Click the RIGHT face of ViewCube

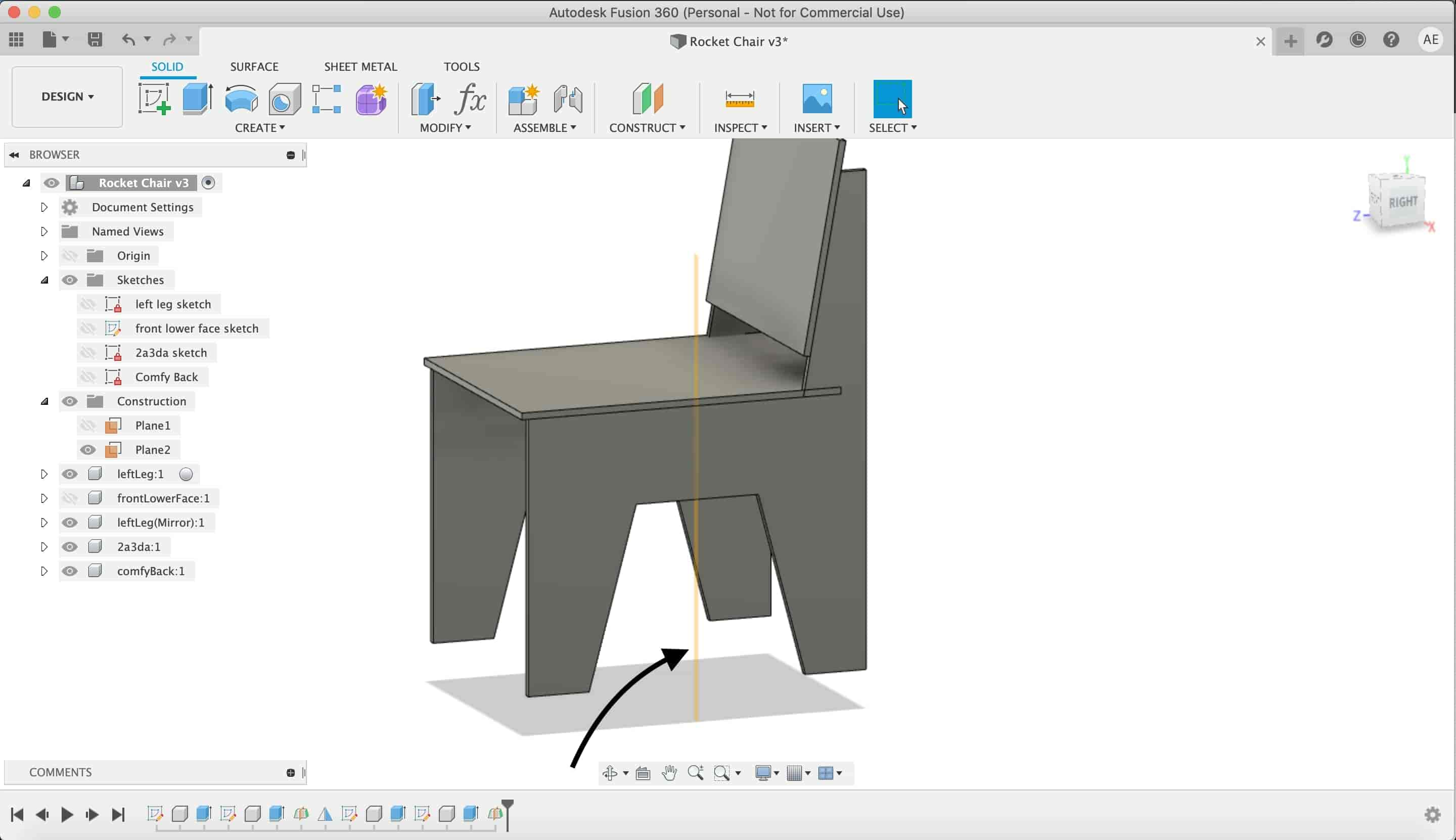[x=1402, y=203]
